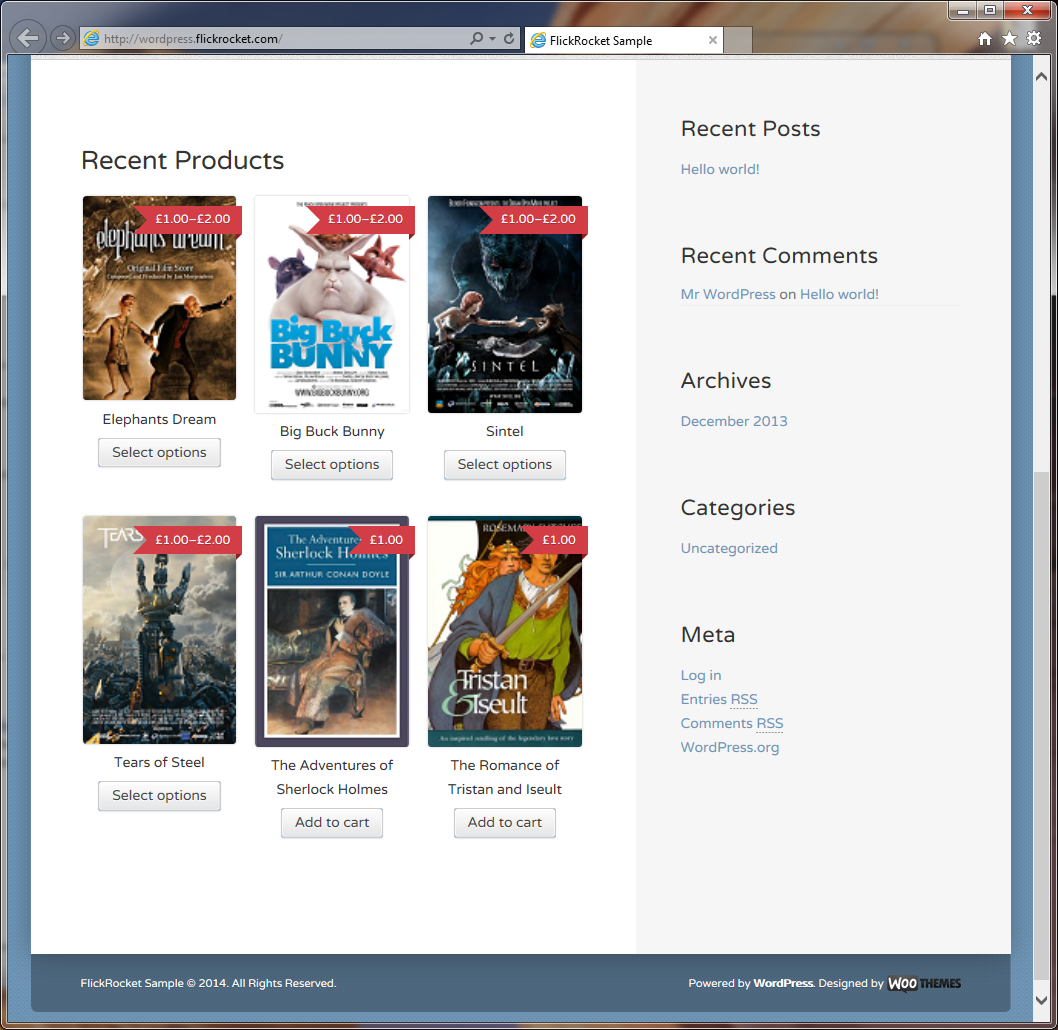1058x1030 pixels.
Task: Open the Elephants Dream poster thumbnail
Action: point(159,298)
